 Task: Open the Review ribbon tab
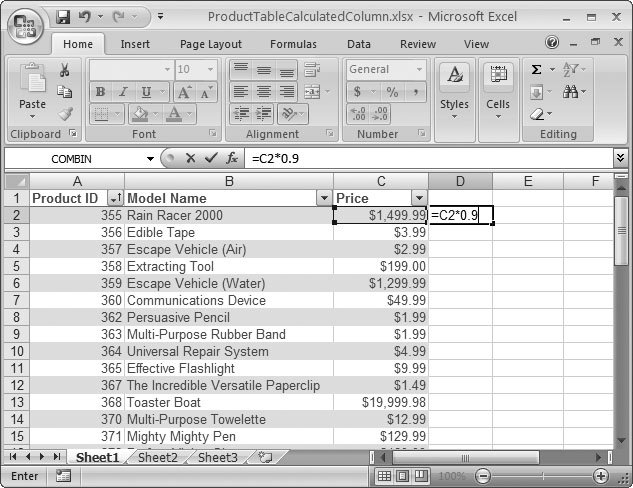point(418,44)
